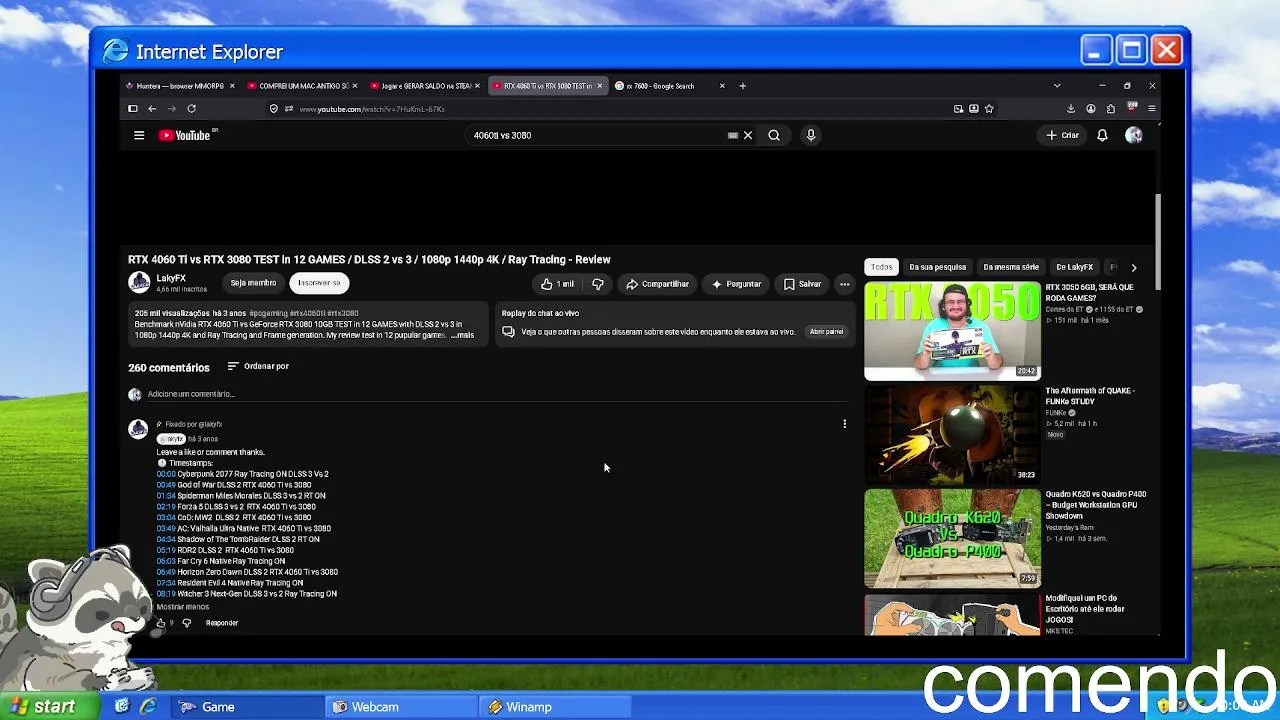Launch Internet Explorer from quick launch
The width and height of the screenshot is (1280, 720).
(x=148, y=707)
